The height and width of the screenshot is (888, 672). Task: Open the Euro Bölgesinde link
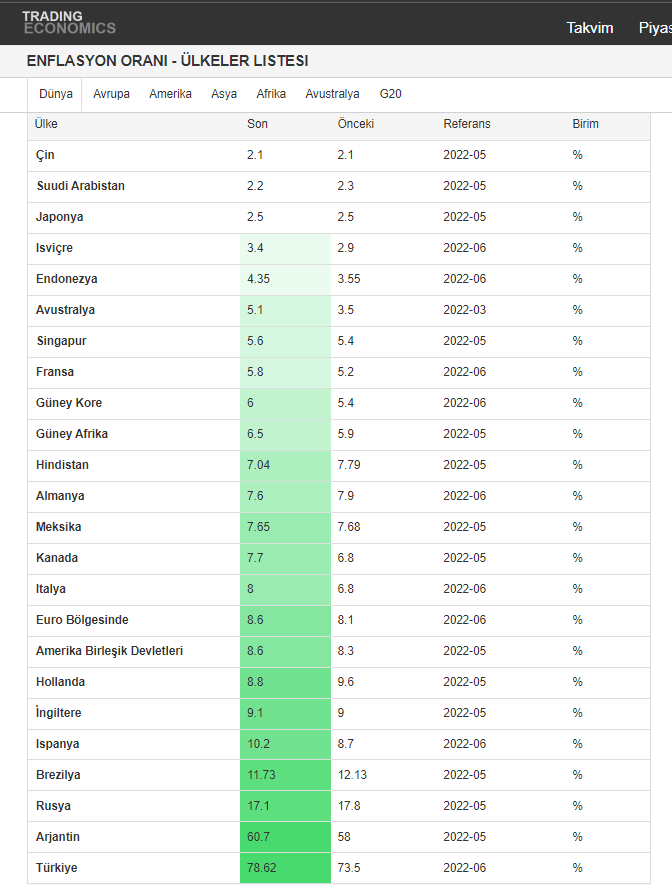82,620
